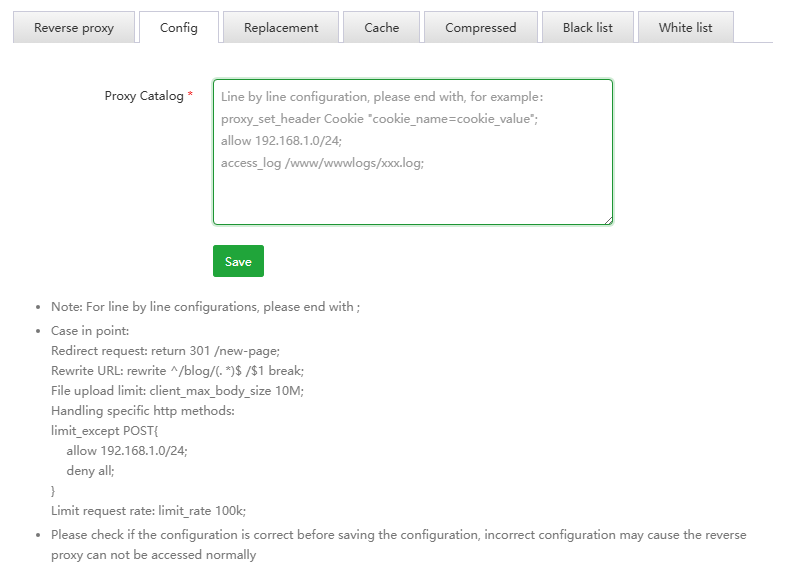The height and width of the screenshot is (576, 790).
Task: Switch to the Reverse proxy tab
Action: tap(74, 28)
